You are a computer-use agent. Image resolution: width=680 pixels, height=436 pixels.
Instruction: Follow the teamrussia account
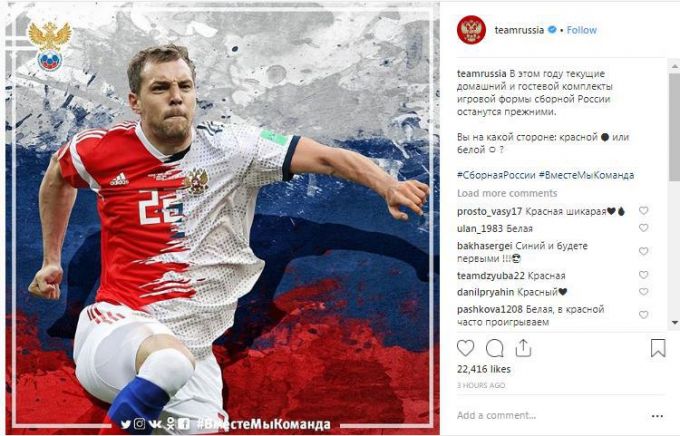[582, 30]
